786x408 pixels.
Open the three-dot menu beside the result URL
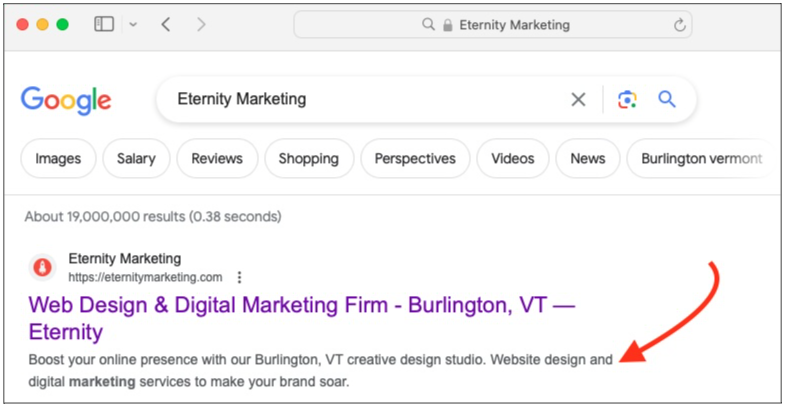click(x=240, y=277)
